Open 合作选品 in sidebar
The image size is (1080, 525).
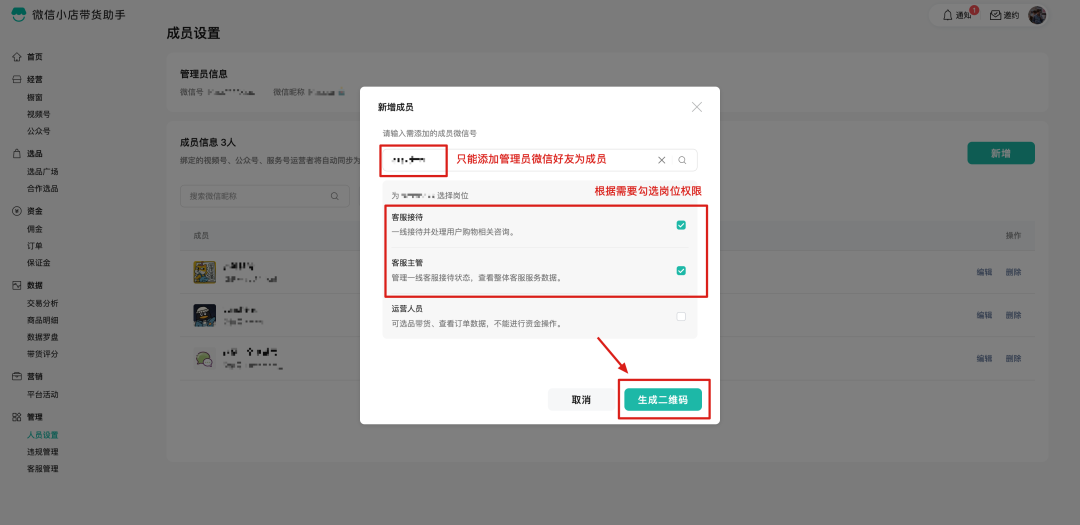[43, 188]
